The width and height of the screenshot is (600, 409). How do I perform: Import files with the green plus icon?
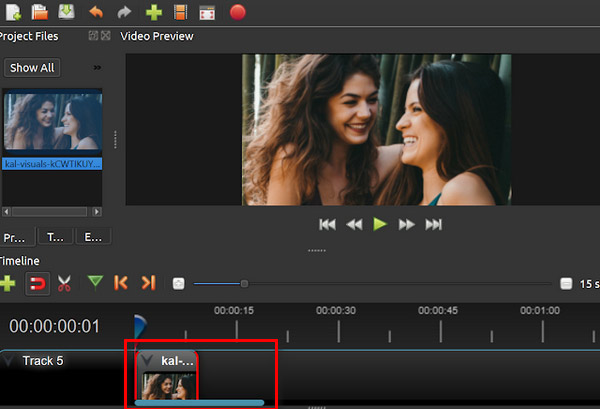click(x=154, y=13)
